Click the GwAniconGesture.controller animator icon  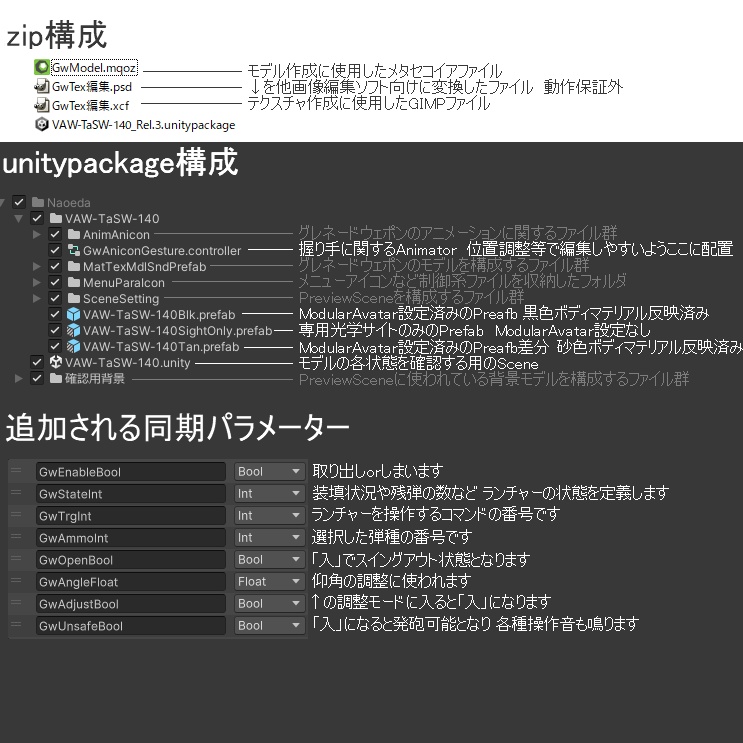(x=74, y=250)
